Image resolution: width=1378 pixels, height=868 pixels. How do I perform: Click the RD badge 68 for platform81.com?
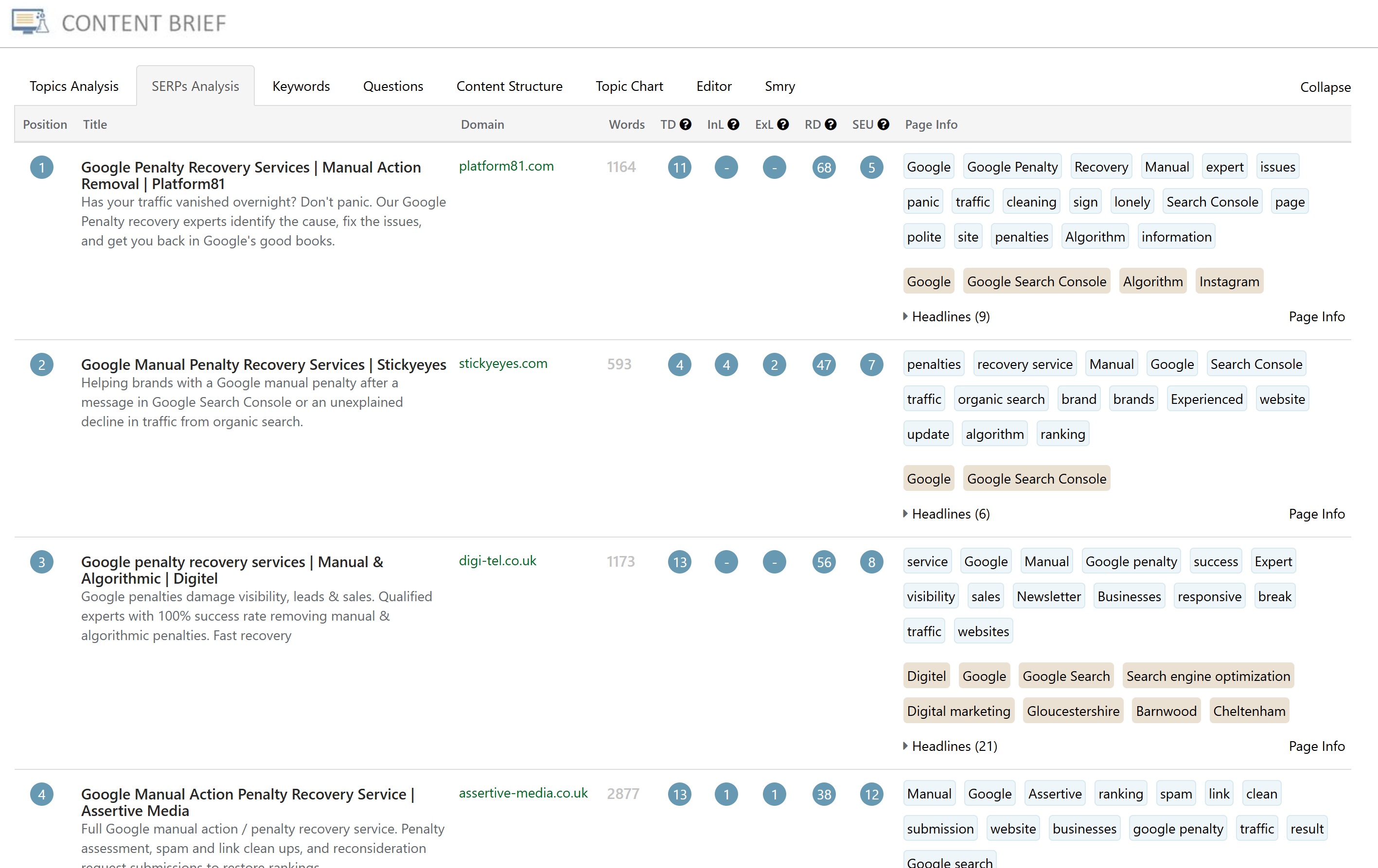point(824,168)
